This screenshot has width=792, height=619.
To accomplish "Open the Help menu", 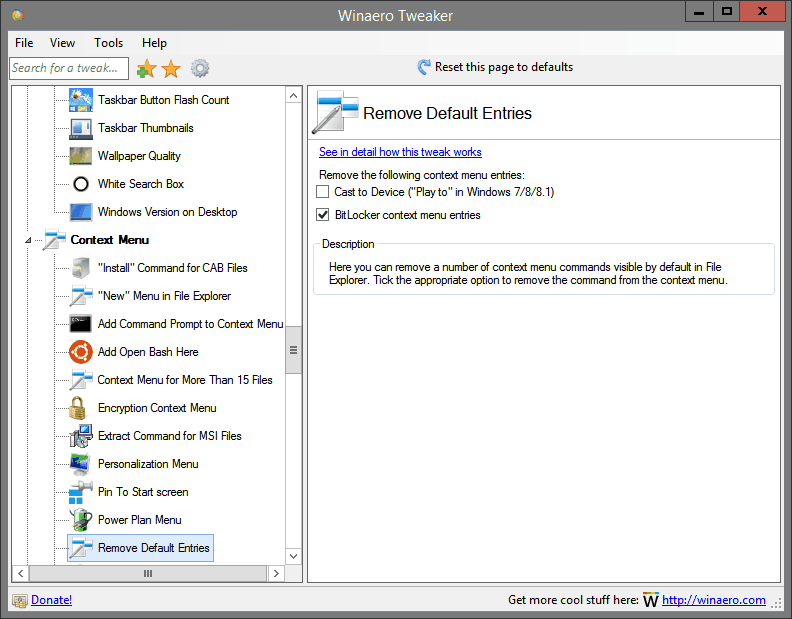I will [x=154, y=43].
